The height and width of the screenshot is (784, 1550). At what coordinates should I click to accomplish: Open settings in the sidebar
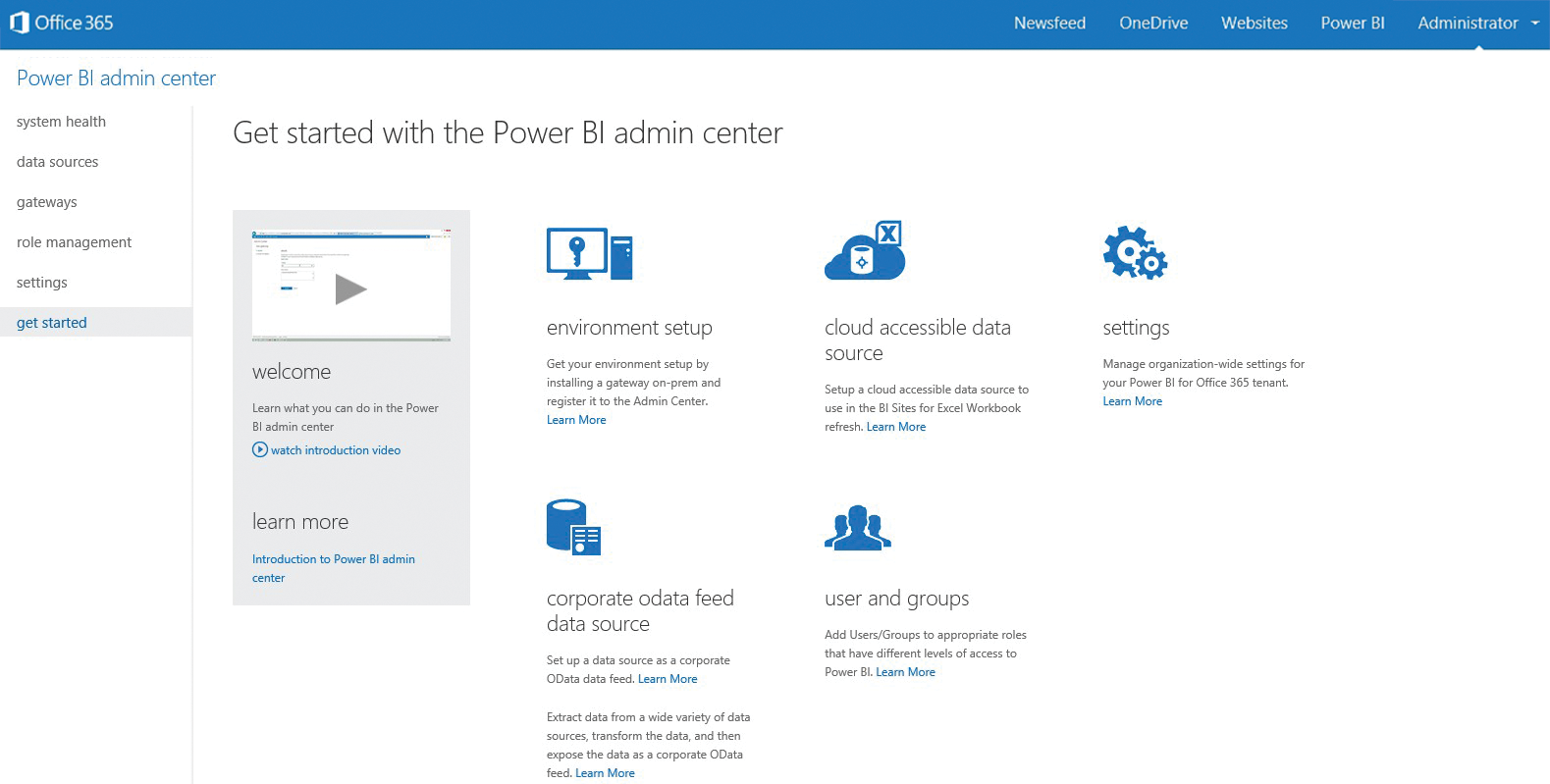(42, 283)
